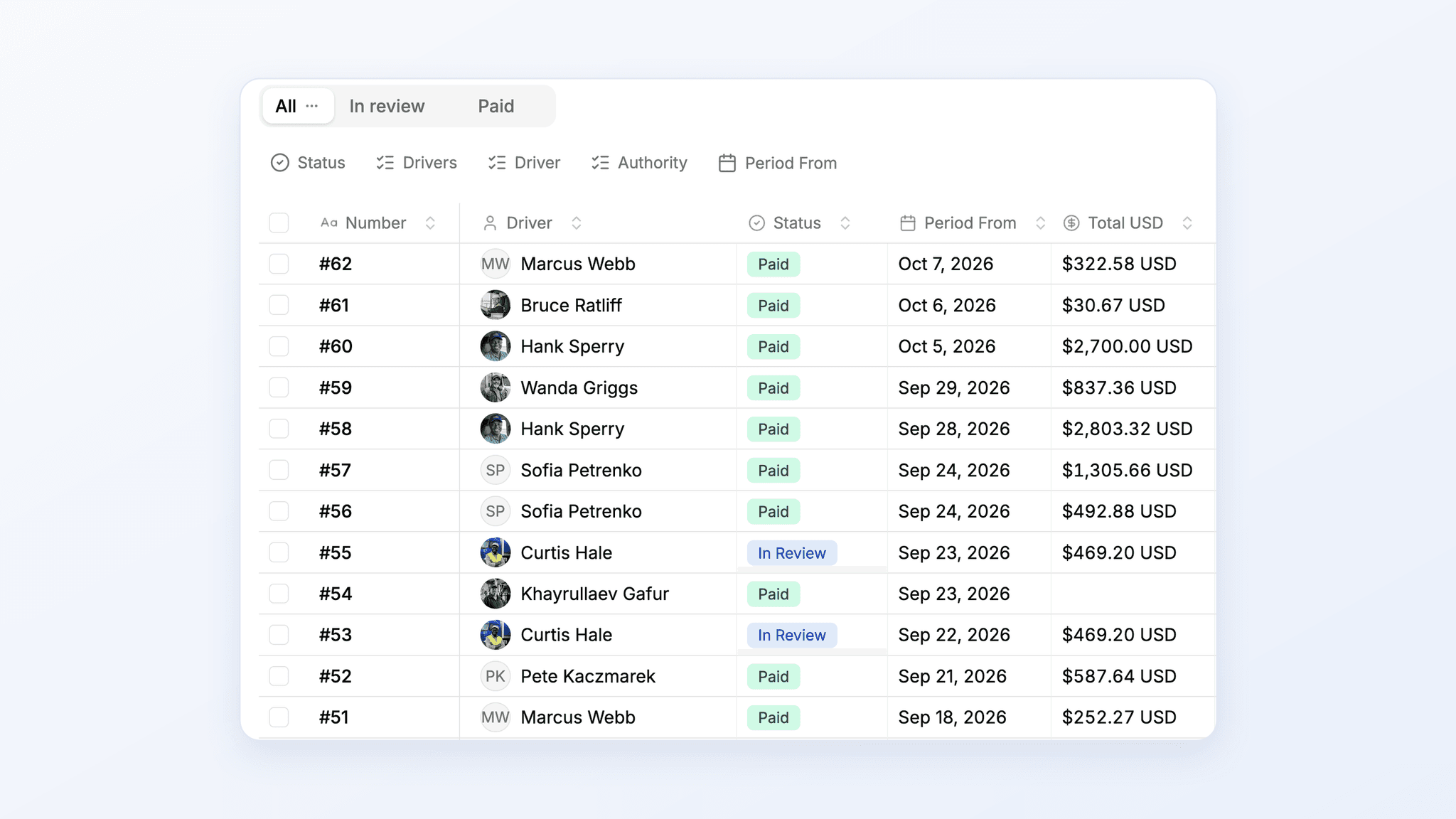The image size is (1456, 819).
Task: Click the $2,700.00 USD total
Action: tap(1127, 346)
